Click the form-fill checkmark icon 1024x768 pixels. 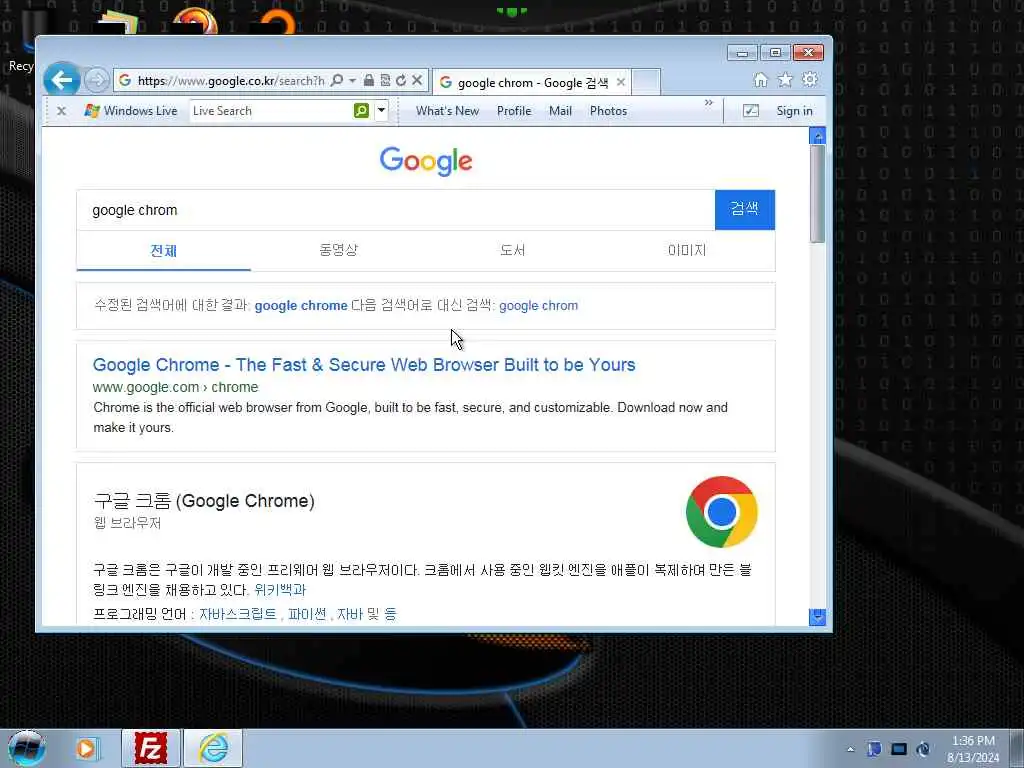(751, 111)
